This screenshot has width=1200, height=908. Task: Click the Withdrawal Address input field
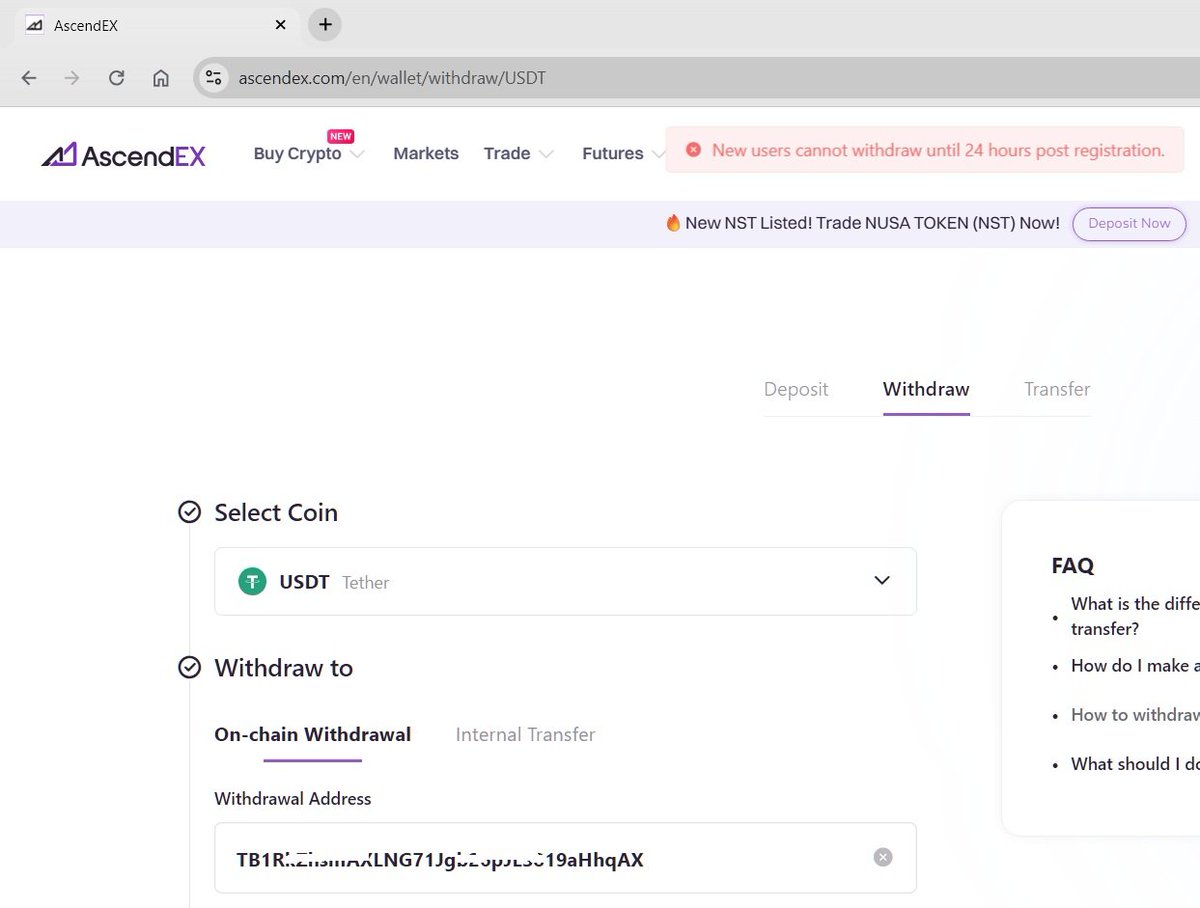point(566,858)
